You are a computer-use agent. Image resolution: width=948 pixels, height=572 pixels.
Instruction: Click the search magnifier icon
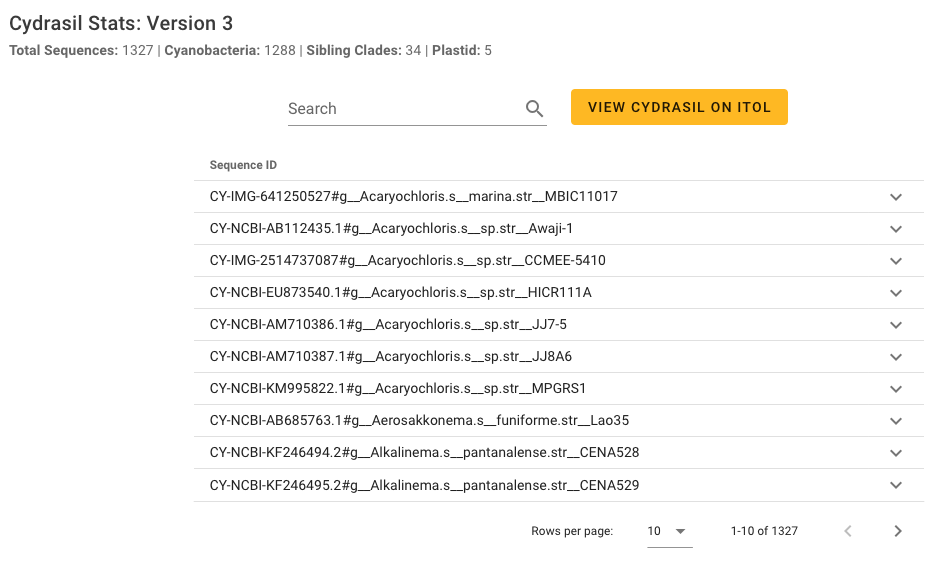tap(534, 108)
